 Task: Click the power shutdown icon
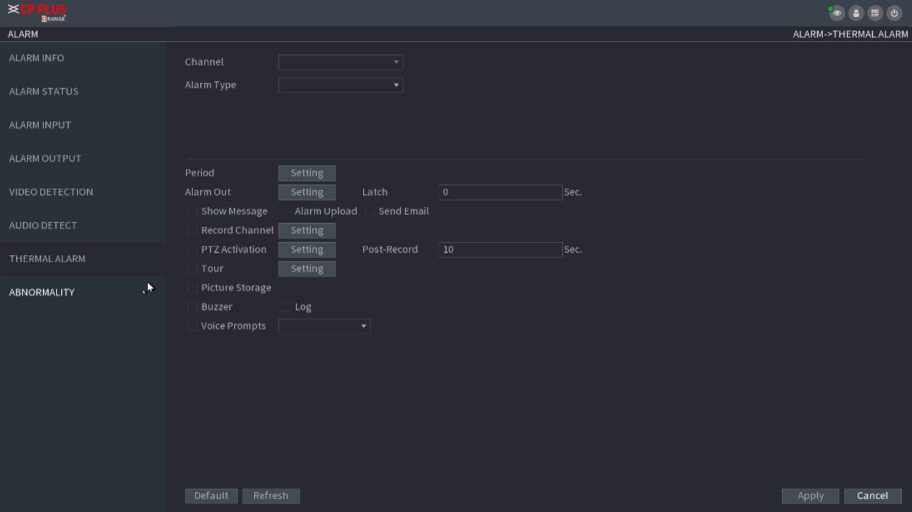tap(894, 13)
